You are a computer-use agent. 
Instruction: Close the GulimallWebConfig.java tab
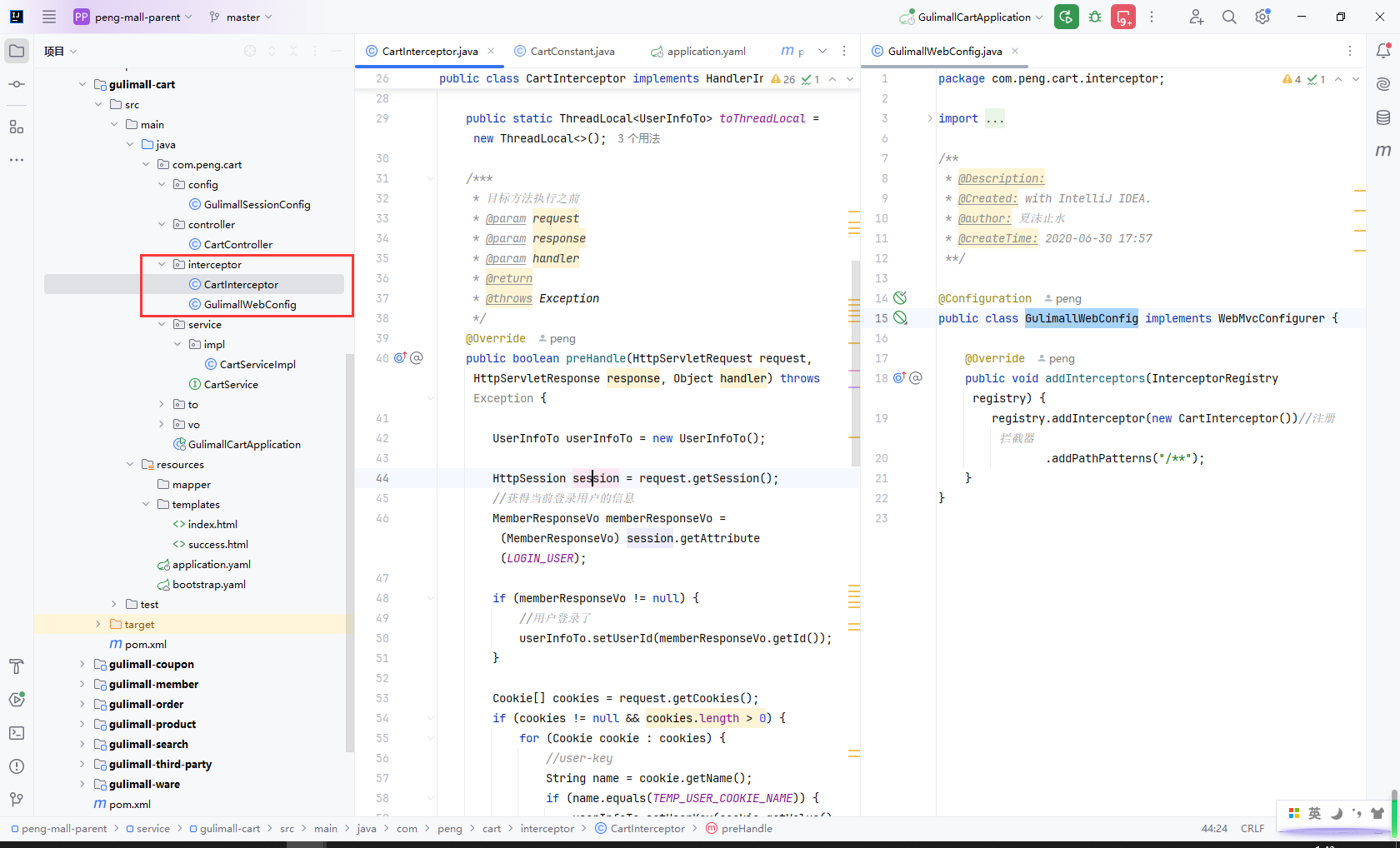pyautogui.click(x=1015, y=51)
